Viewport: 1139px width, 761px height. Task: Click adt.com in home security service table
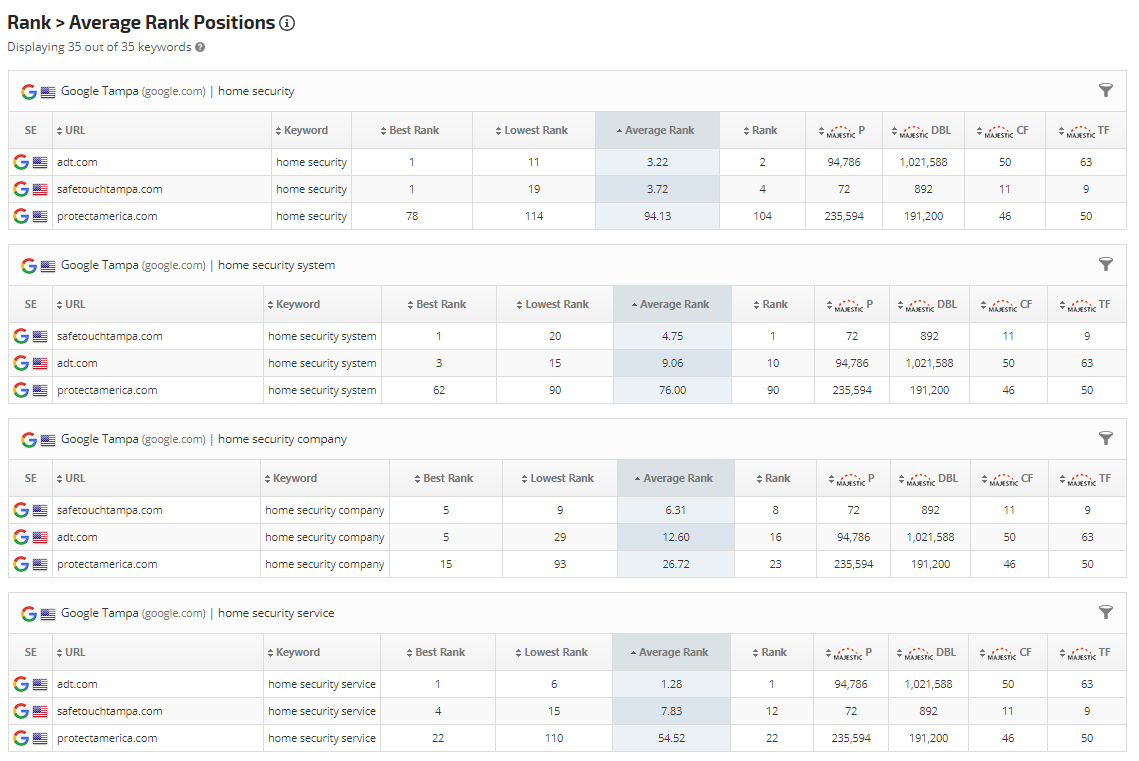tap(77, 684)
